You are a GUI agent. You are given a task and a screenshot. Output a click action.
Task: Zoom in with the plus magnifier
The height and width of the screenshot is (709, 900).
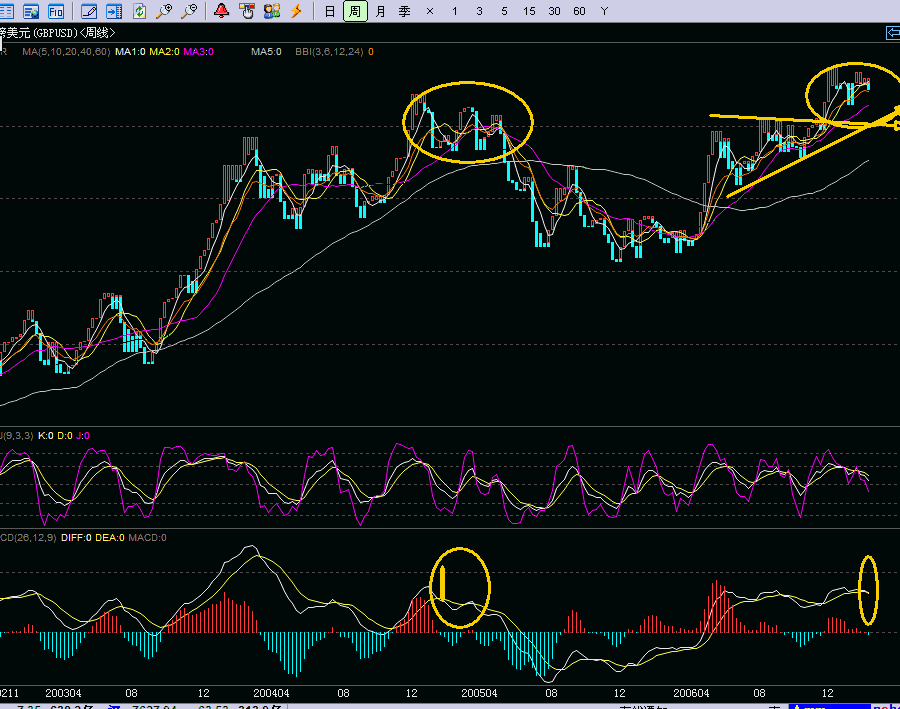(x=165, y=11)
